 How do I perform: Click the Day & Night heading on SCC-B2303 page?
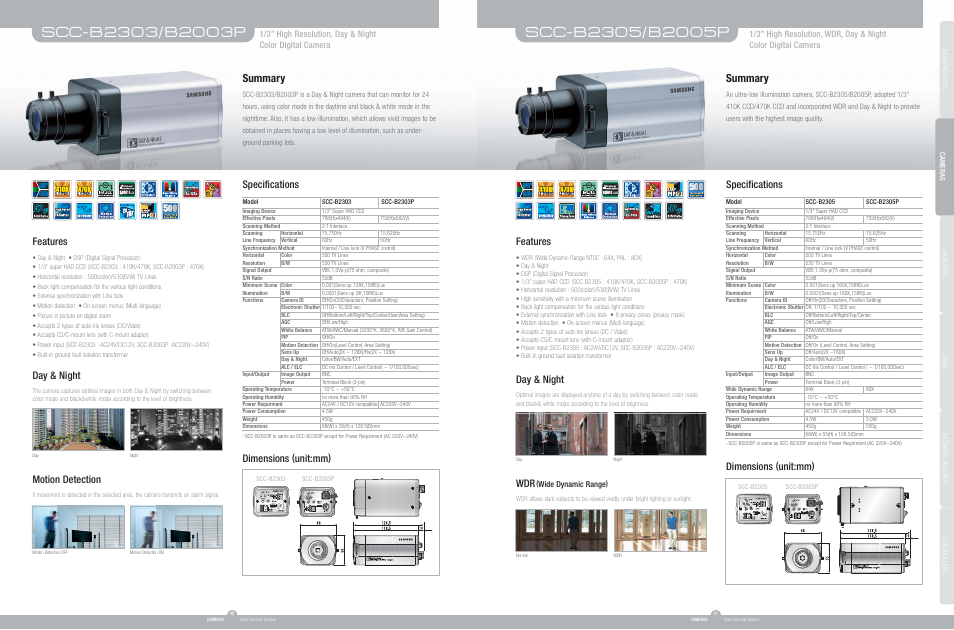57,376
